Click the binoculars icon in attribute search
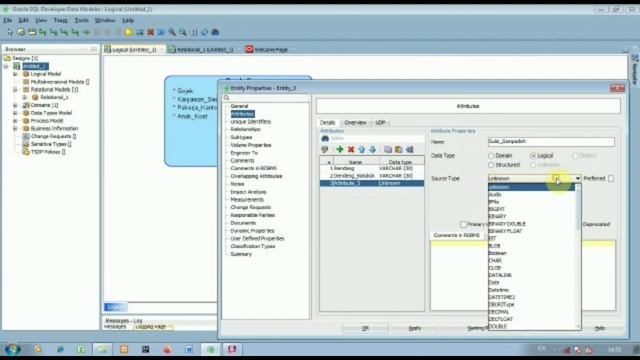This screenshot has width=640, height=360. (325, 138)
